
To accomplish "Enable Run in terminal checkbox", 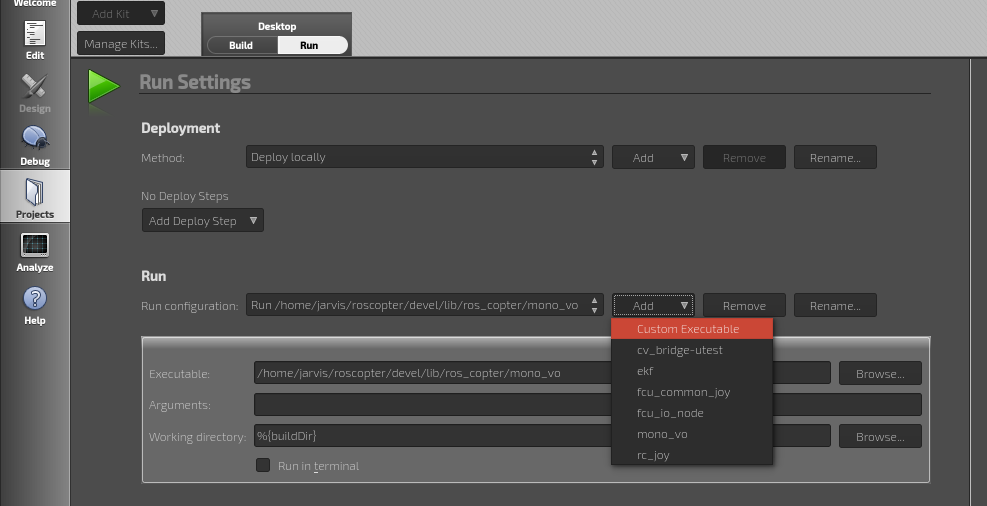I will (x=264, y=465).
